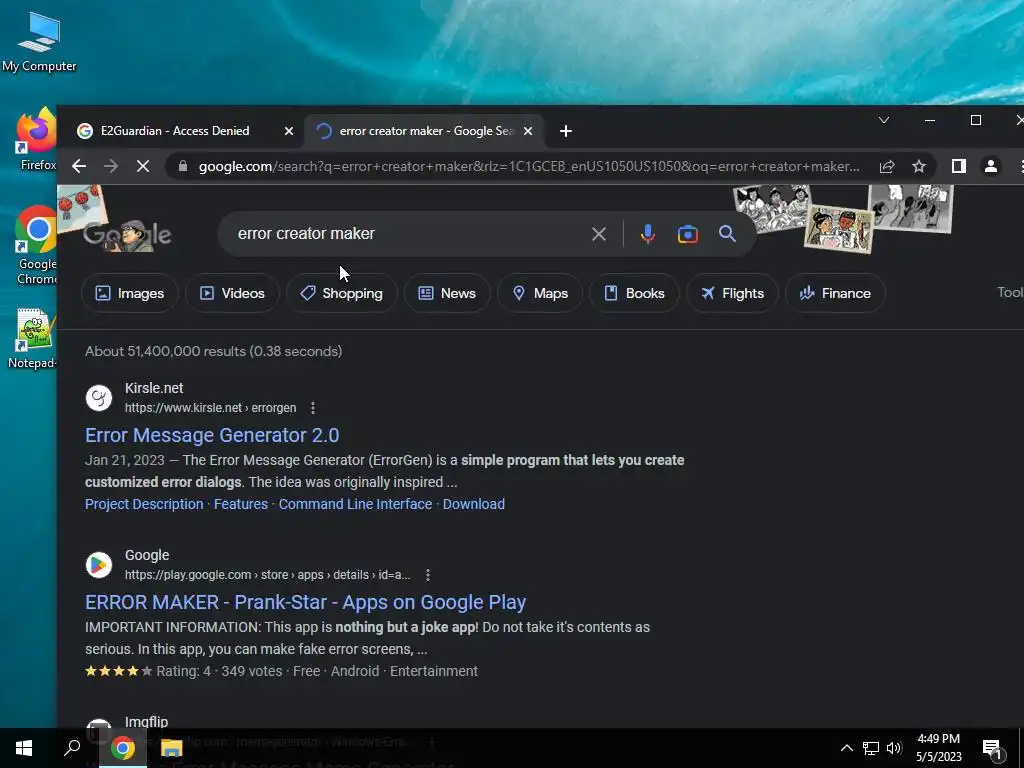Viewport: 1024px width, 768px height.
Task: Click the Google Play site favicon
Action: 99,565
